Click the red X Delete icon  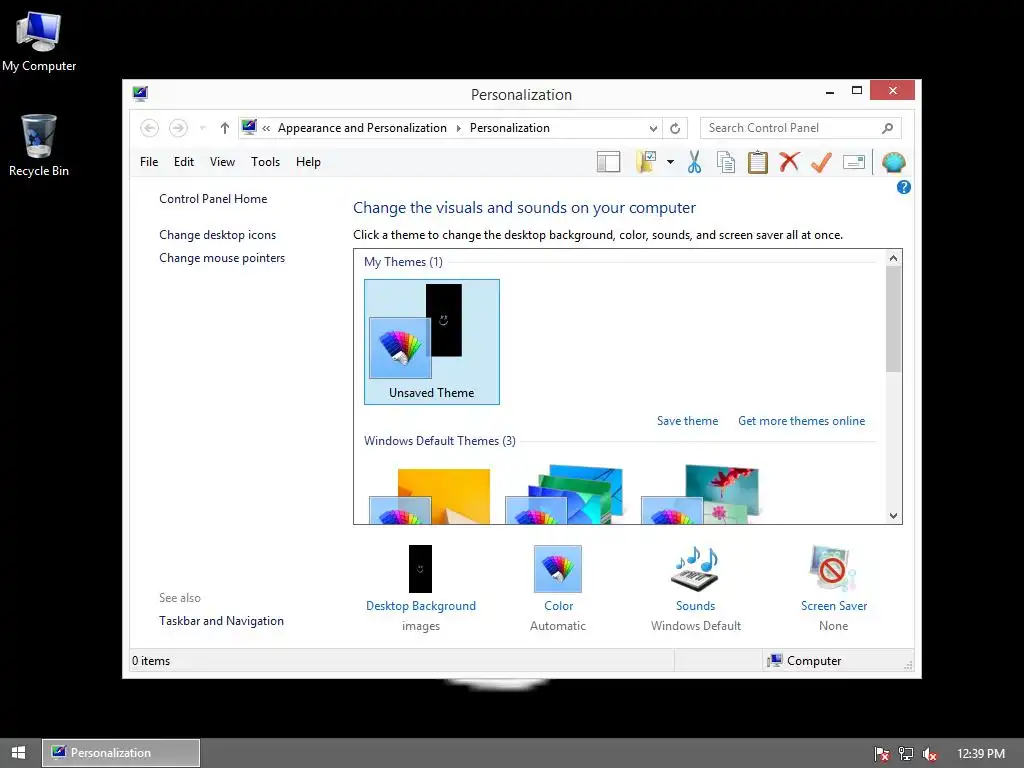tap(789, 161)
